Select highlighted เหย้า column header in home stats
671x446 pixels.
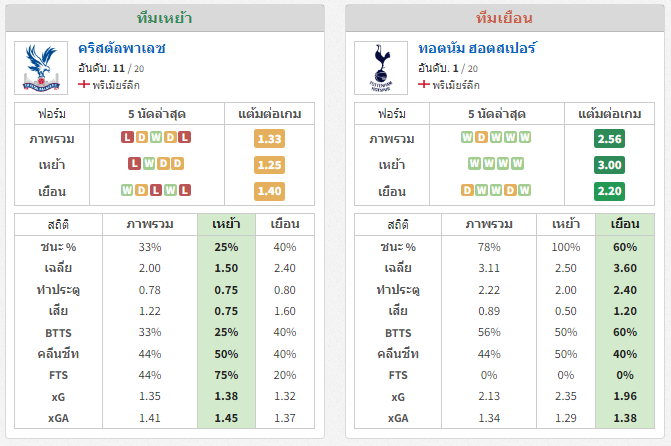pos(226,224)
